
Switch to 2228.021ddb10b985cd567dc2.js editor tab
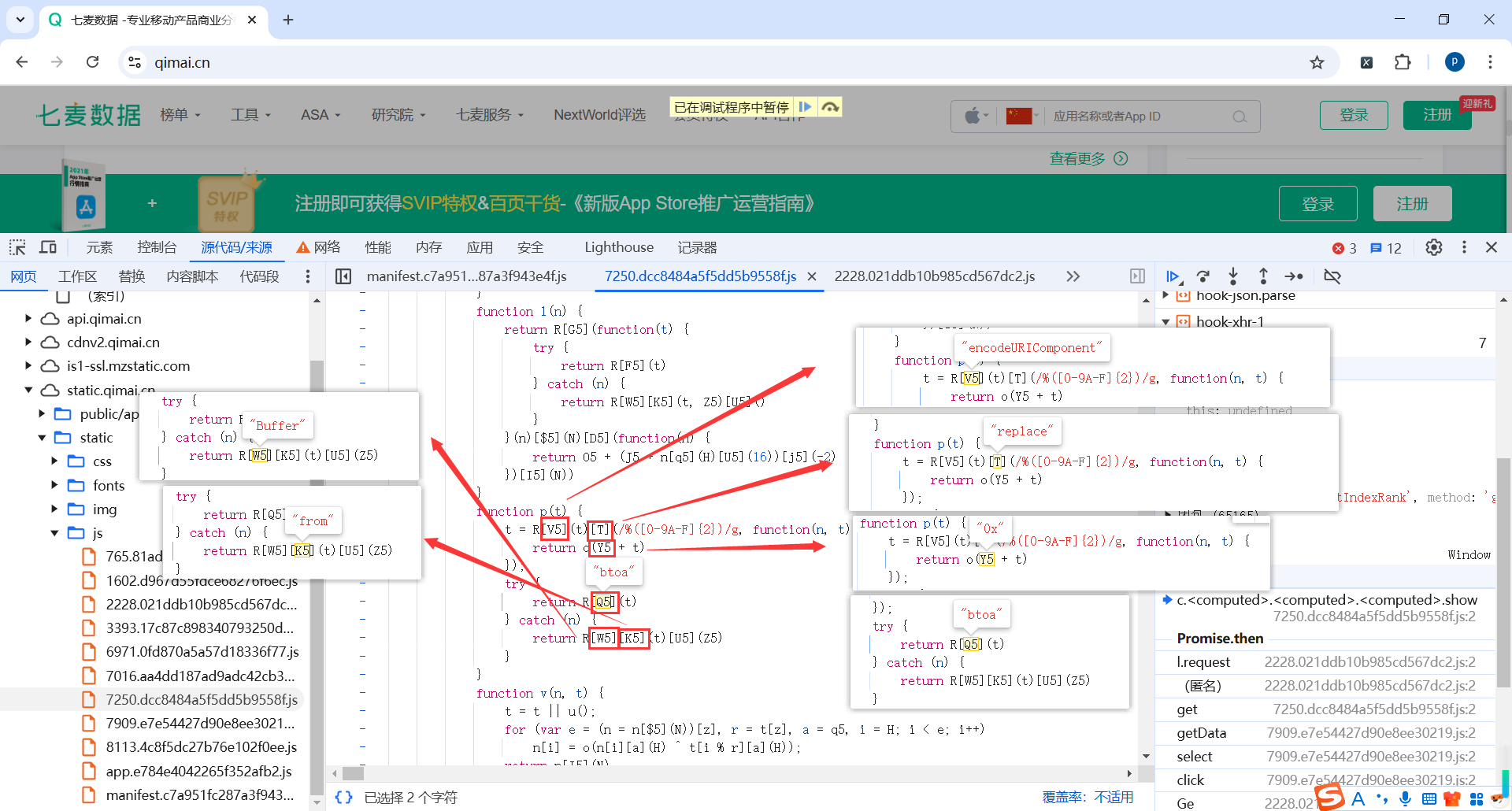coord(935,276)
